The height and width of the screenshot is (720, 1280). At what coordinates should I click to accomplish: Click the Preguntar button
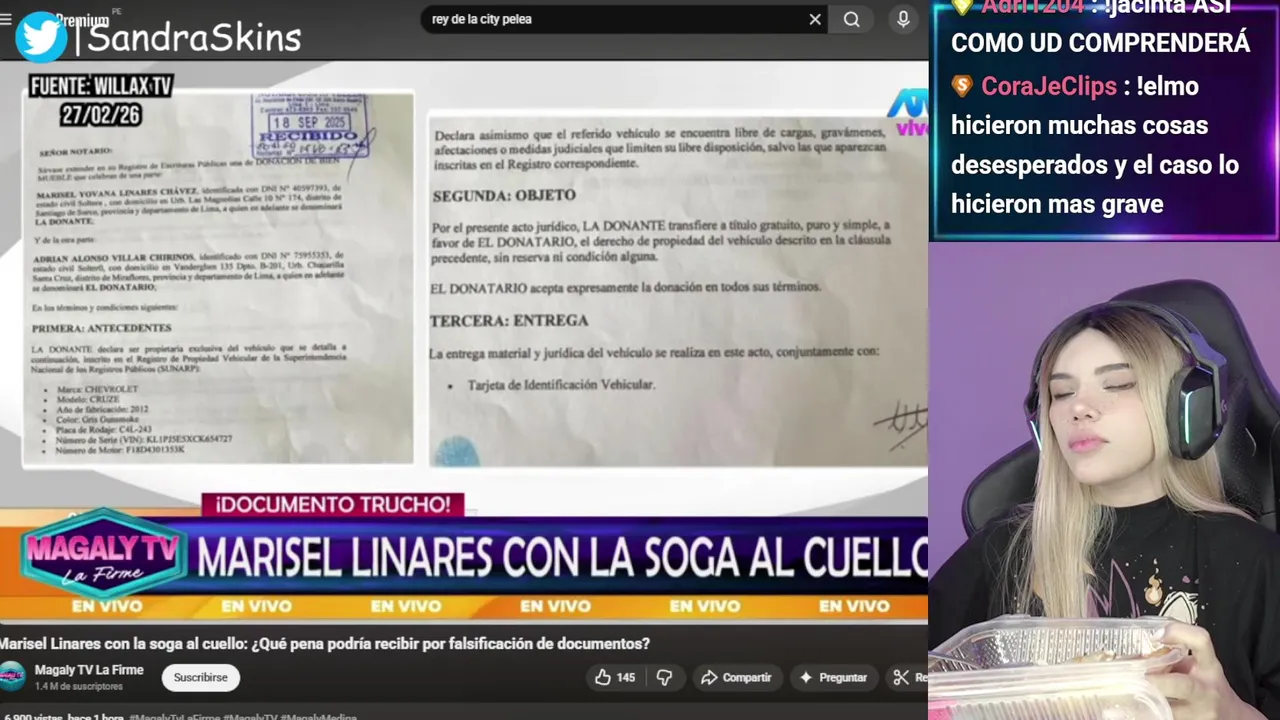(833, 677)
